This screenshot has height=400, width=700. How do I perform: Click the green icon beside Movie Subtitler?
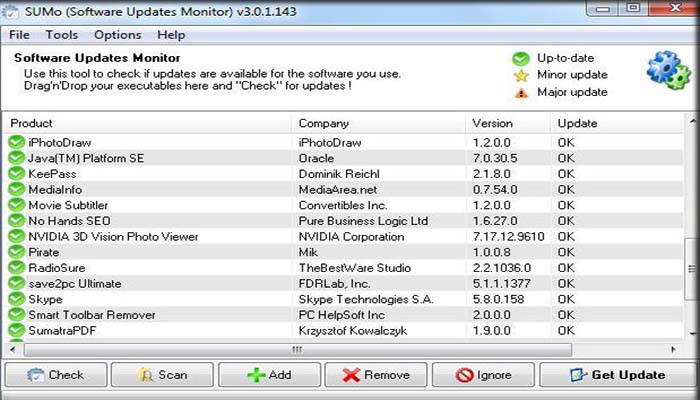(17, 205)
